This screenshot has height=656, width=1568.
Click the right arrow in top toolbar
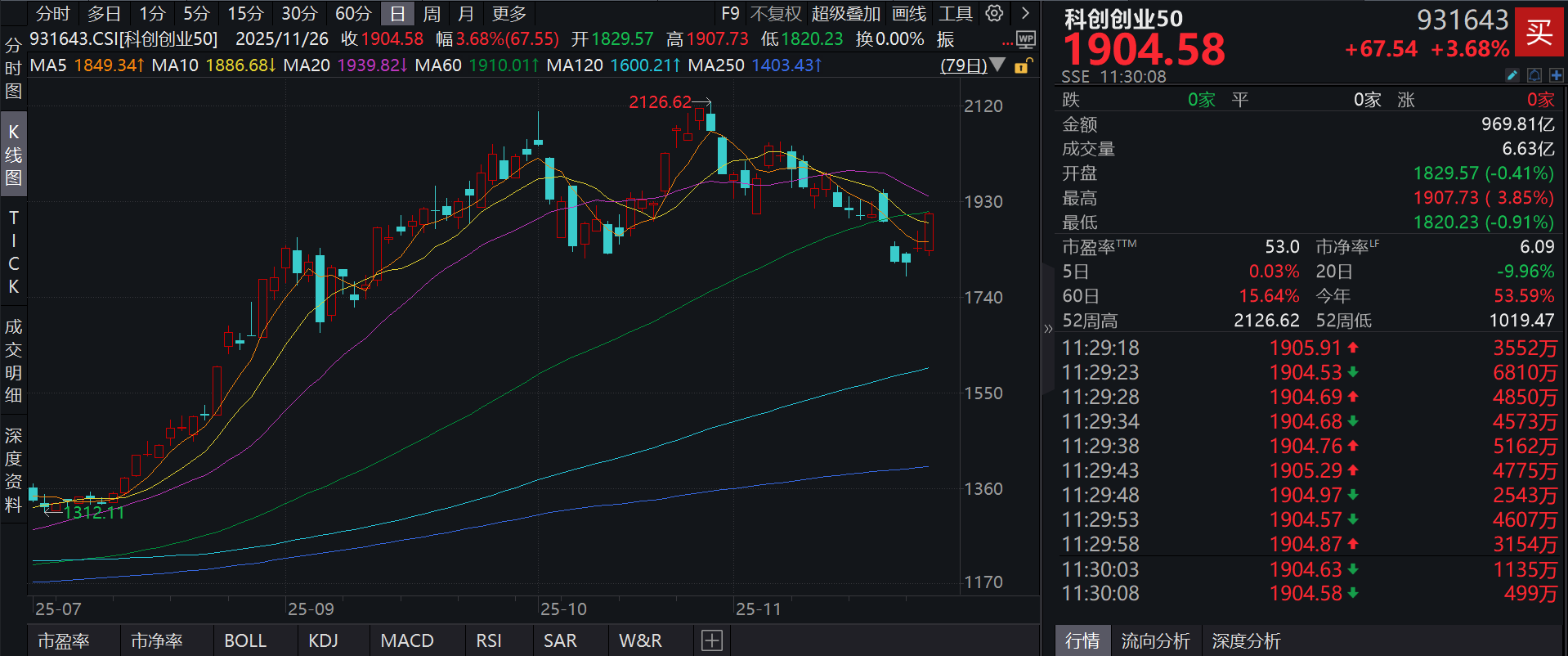(x=1025, y=13)
